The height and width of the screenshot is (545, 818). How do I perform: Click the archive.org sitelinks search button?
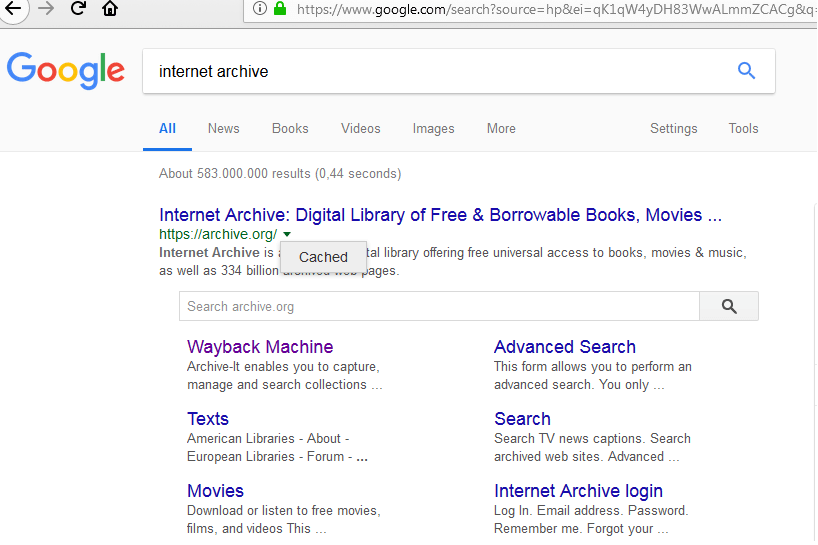[x=728, y=307]
